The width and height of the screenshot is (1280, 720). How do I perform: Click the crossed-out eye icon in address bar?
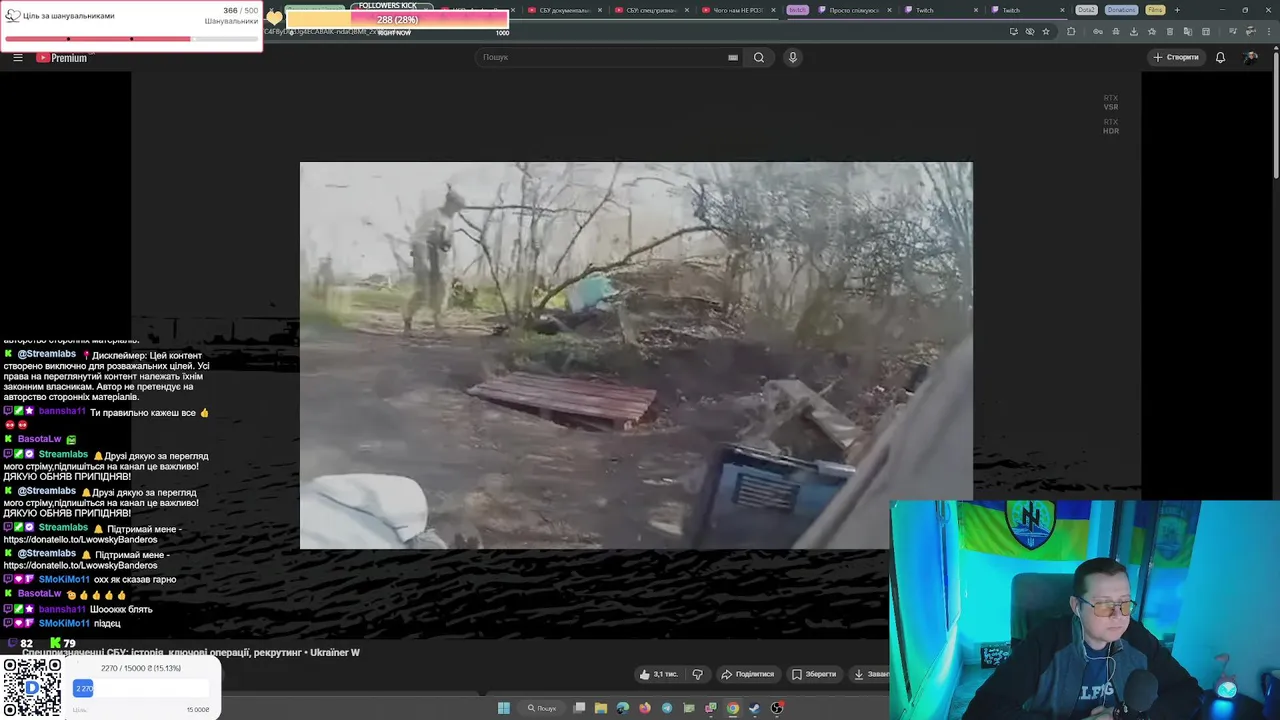[x=1030, y=31]
